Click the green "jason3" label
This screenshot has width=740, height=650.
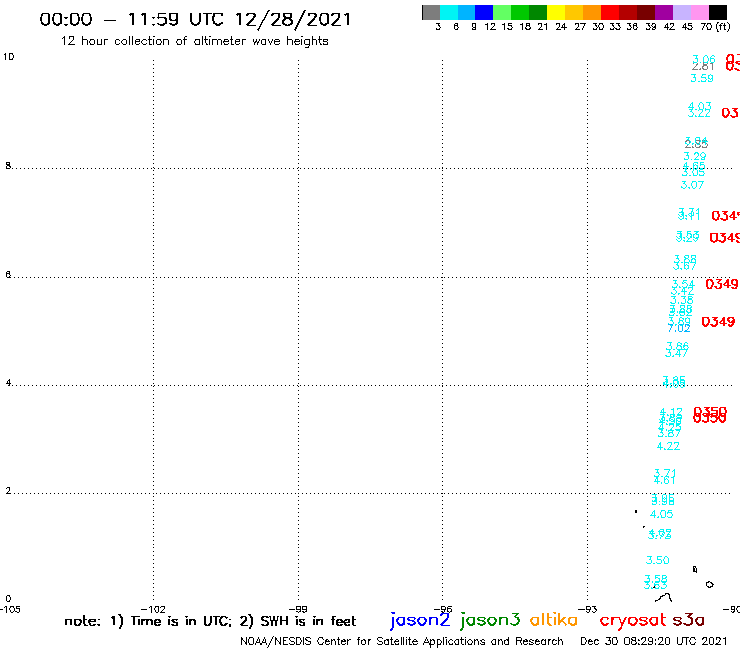pyautogui.click(x=490, y=620)
